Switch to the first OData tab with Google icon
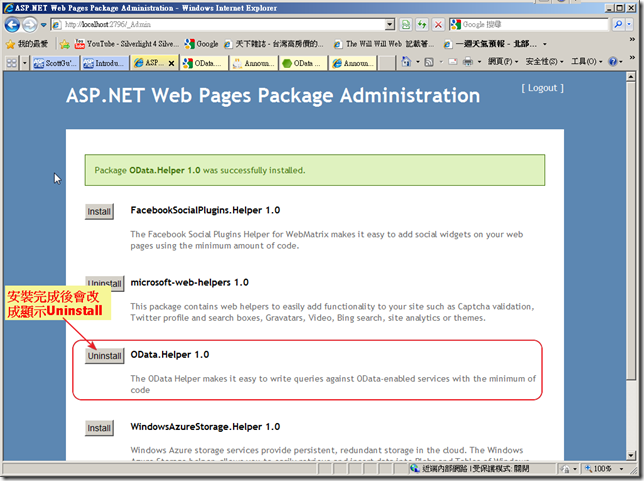 [204, 63]
